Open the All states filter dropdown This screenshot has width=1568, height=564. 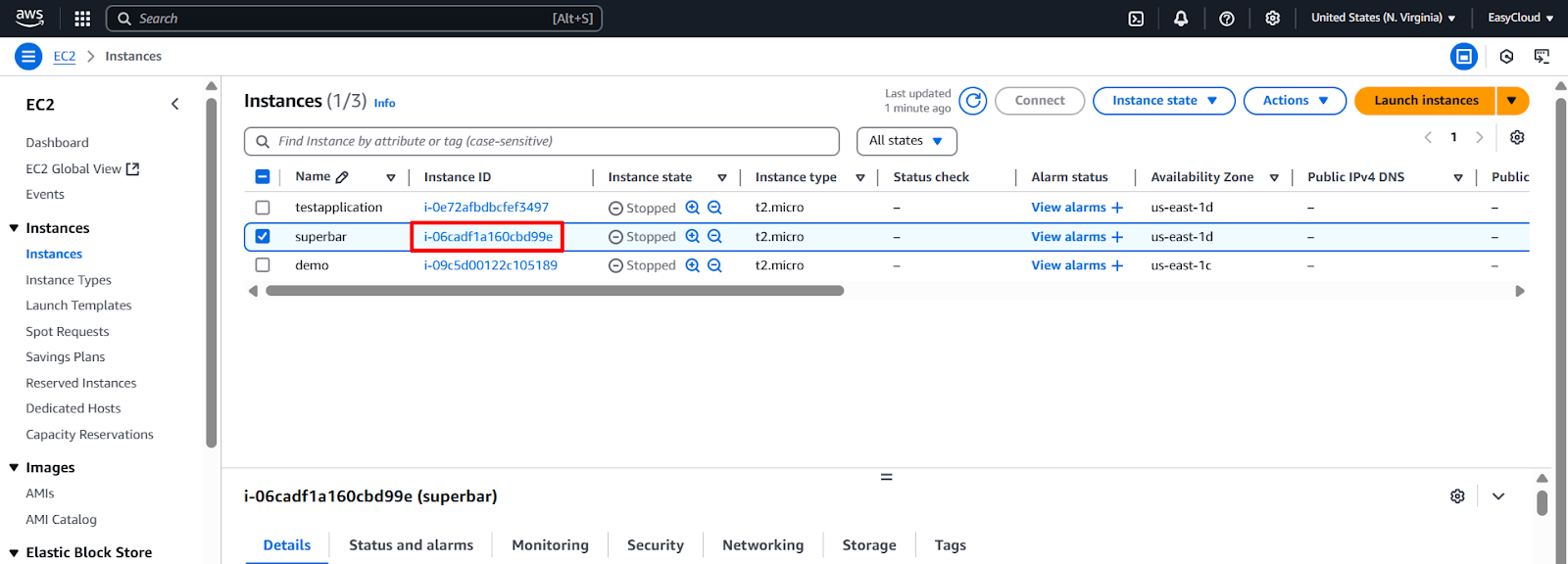click(x=906, y=141)
